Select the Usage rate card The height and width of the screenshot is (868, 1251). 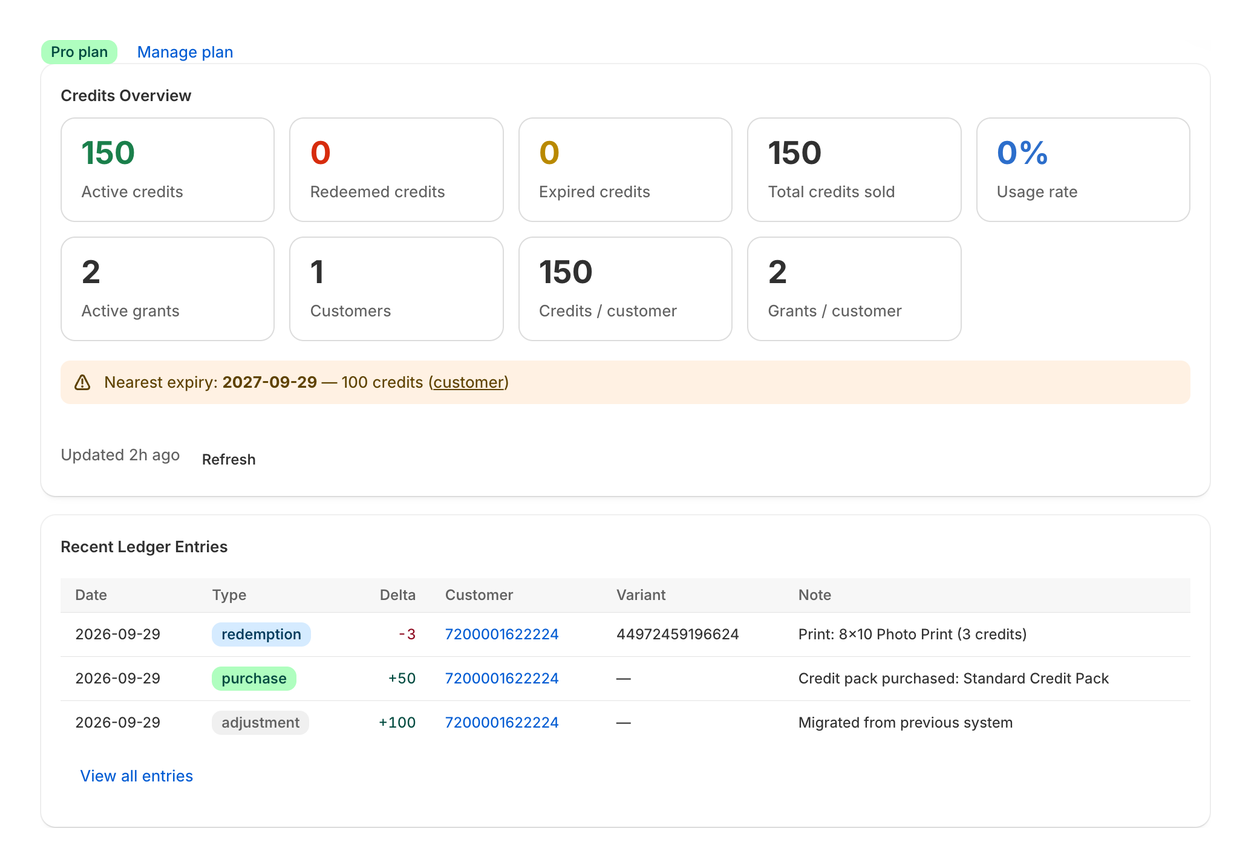coord(1083,170)
